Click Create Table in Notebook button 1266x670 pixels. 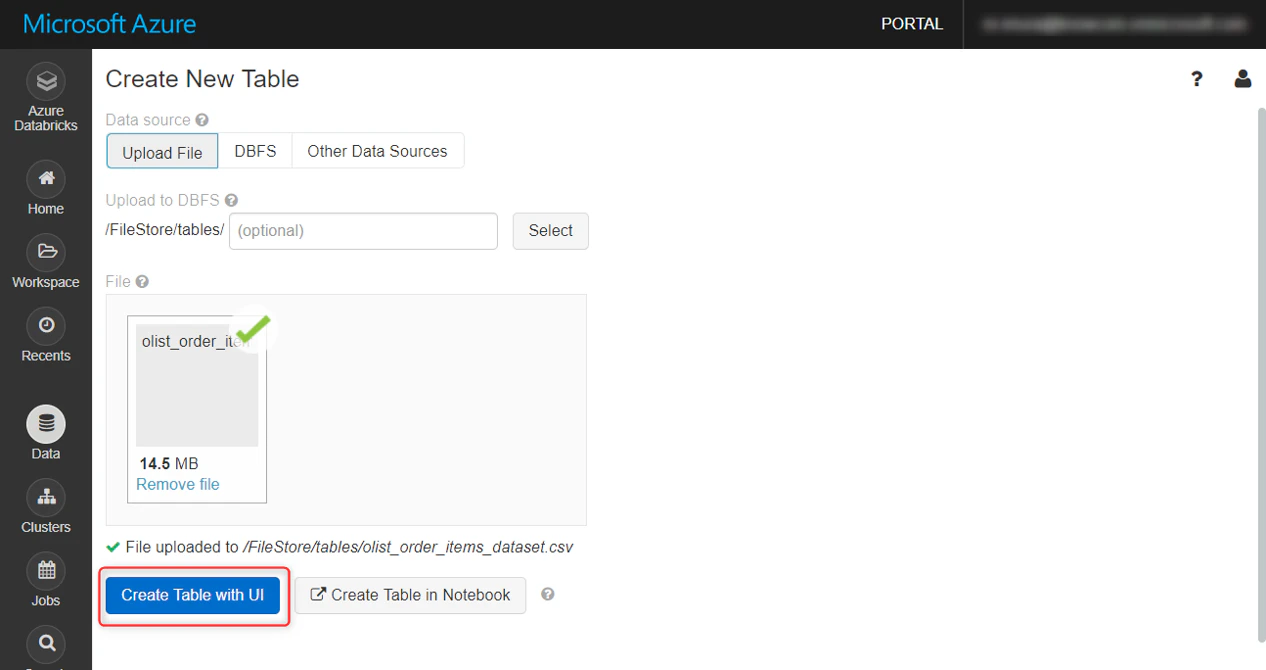coord(410,595)
